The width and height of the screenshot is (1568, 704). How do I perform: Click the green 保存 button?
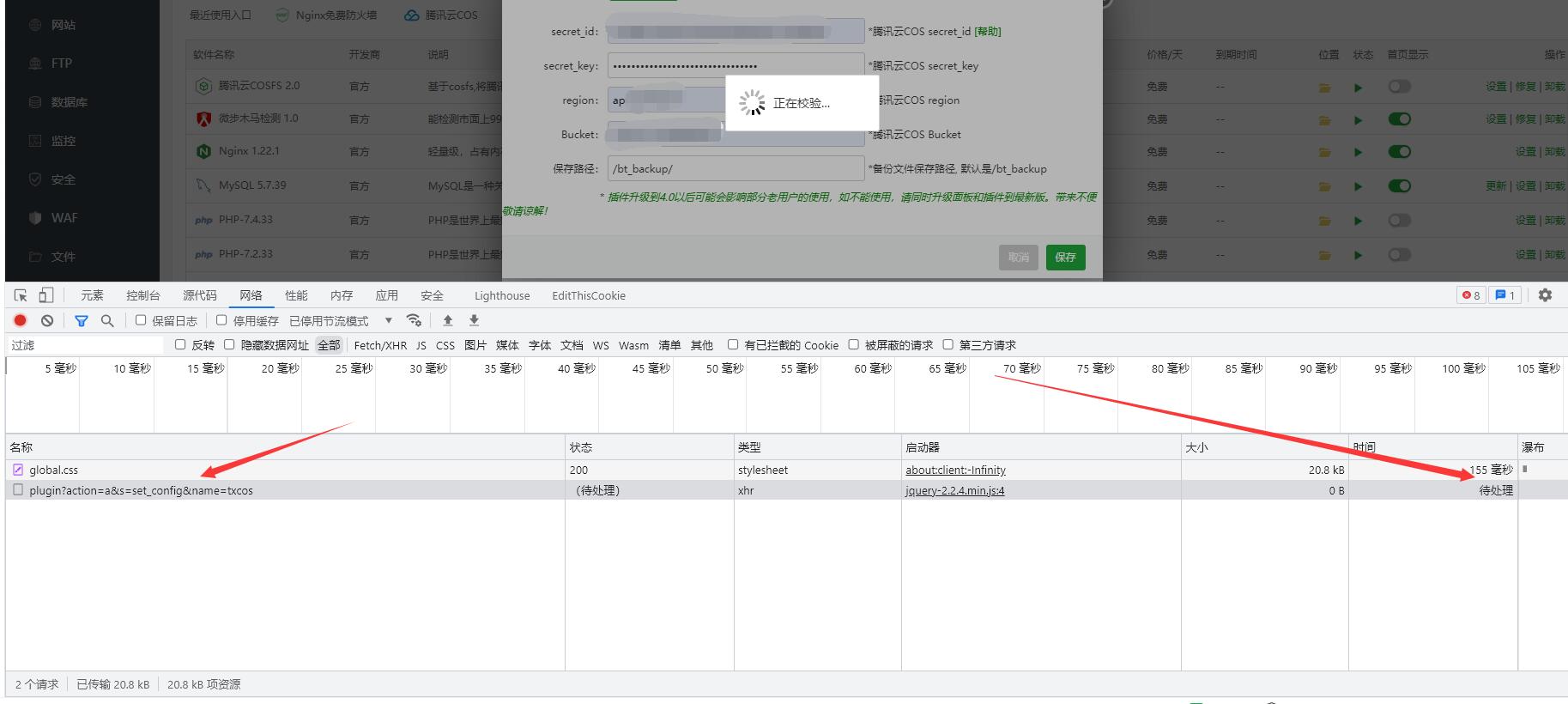pyautogui.click(x=1065, y=258)
